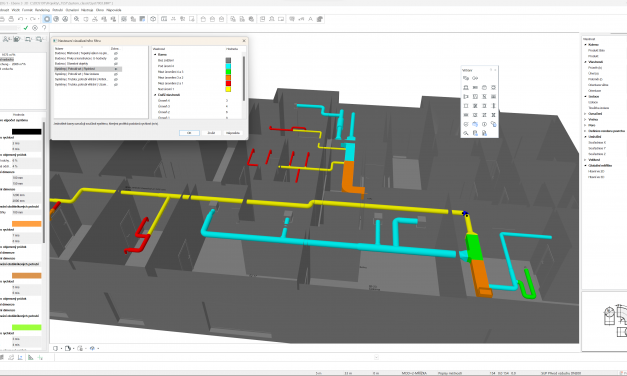Viewport: 627px width, 376px height.
Task: Select the Systémy Potrubní síť Rychlost filter row
Action: pyautogui.click(x=88, y=69)
